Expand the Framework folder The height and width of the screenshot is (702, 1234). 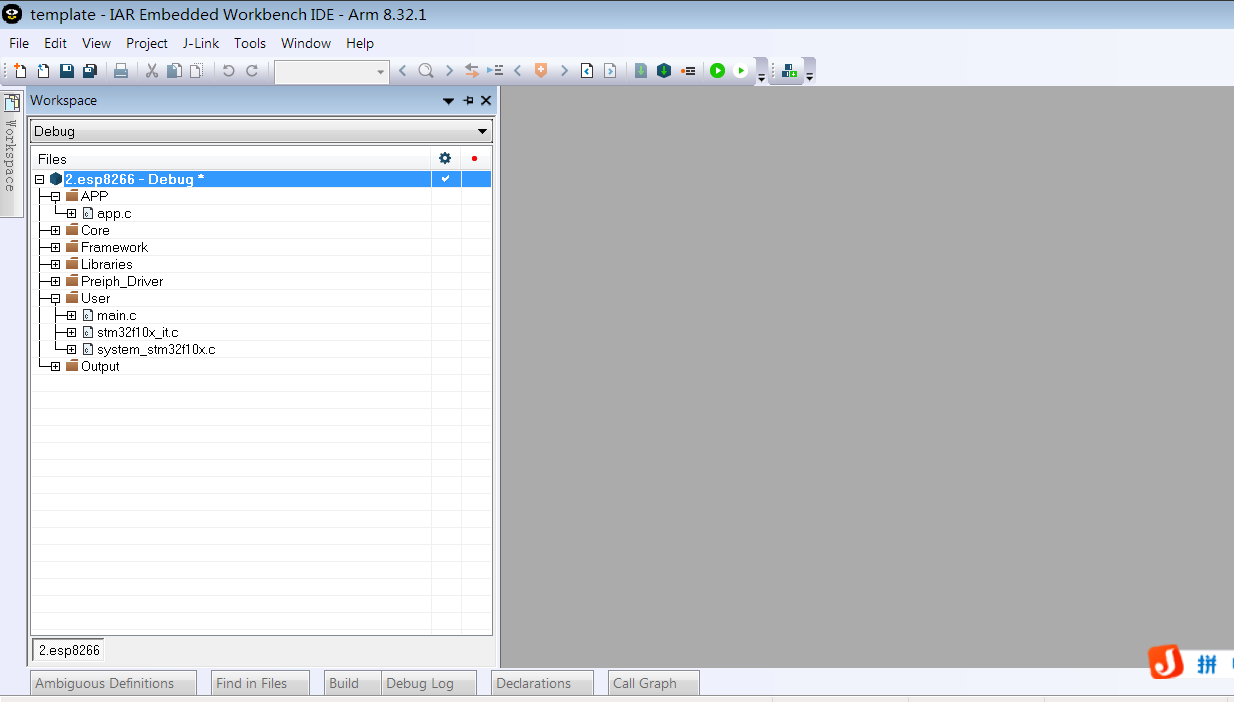[x=55, y=247]
